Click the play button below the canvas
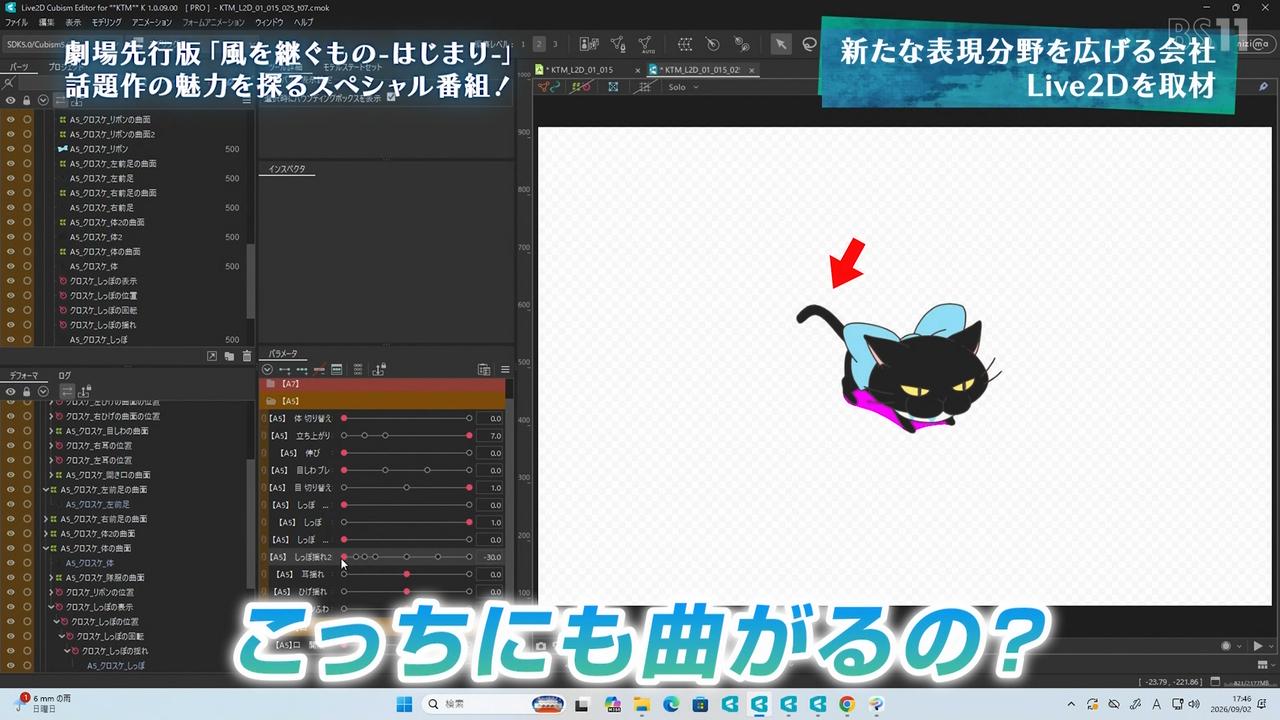Image resolution: width=1280 pixels, height=720 pixels. (1258, 646)
